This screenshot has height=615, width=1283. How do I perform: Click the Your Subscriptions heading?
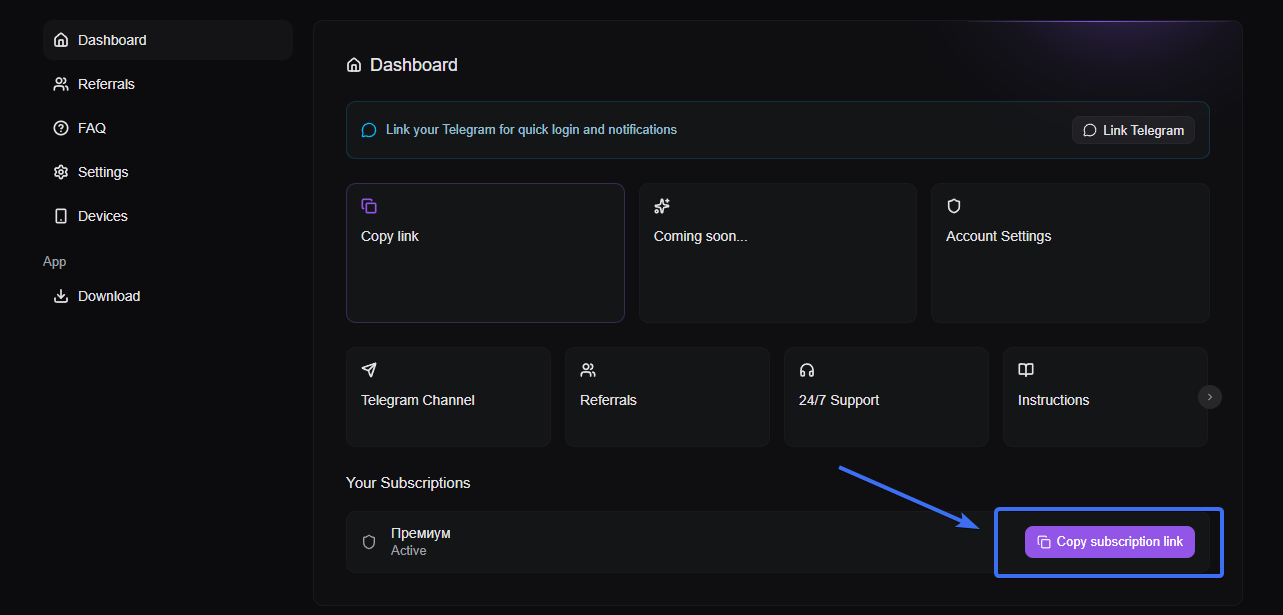point(408,483)
